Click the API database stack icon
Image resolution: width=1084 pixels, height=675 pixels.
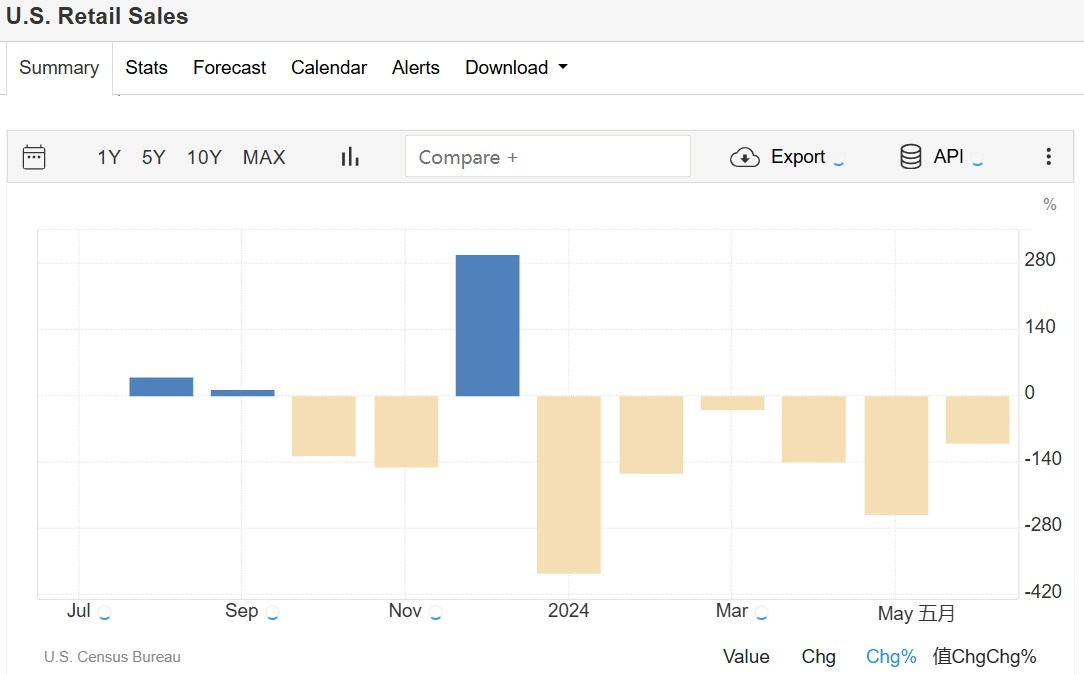[x=910, y=157]
